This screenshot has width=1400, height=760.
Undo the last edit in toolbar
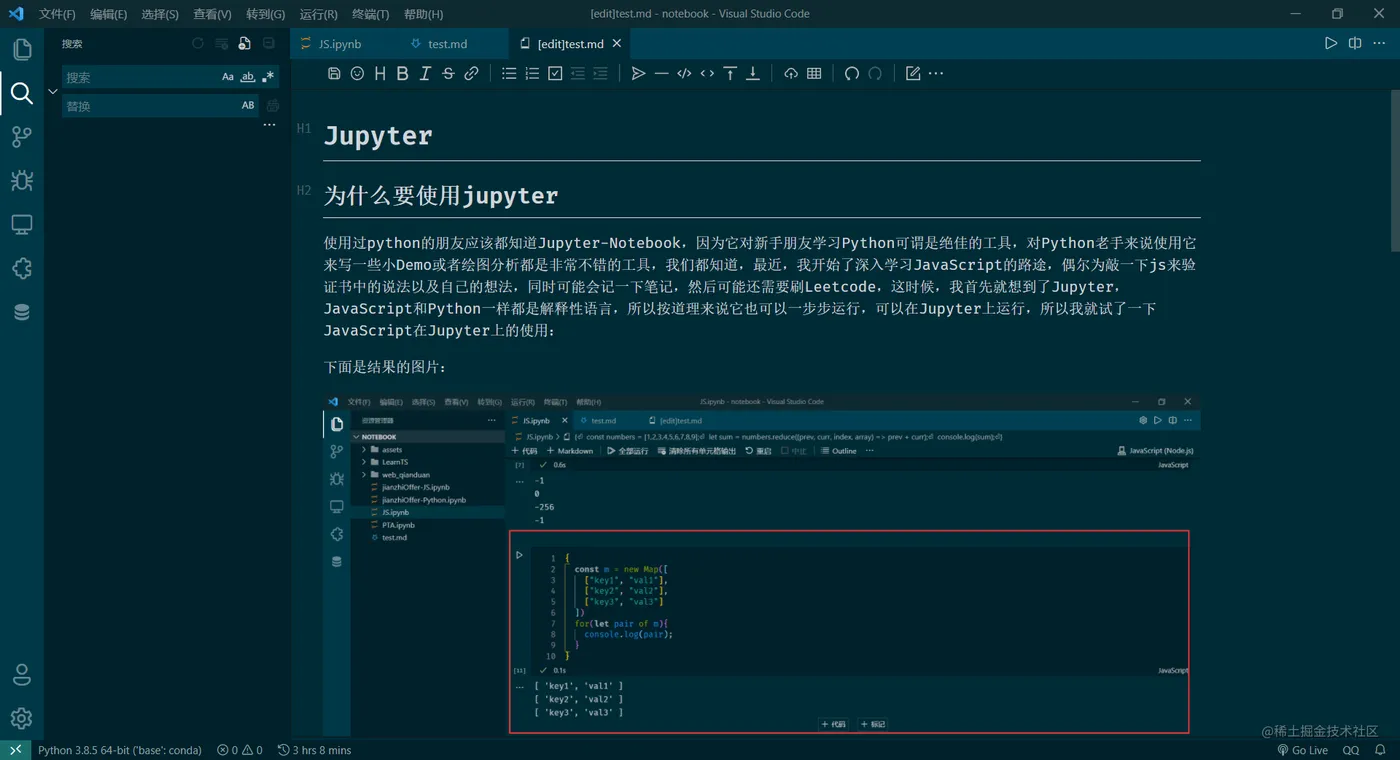coord(852,73)
